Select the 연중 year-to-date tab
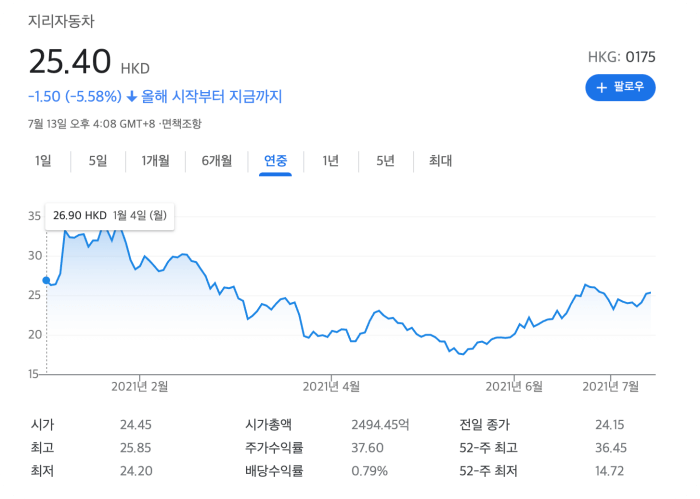700x499 pixels. tap(275, 161)
